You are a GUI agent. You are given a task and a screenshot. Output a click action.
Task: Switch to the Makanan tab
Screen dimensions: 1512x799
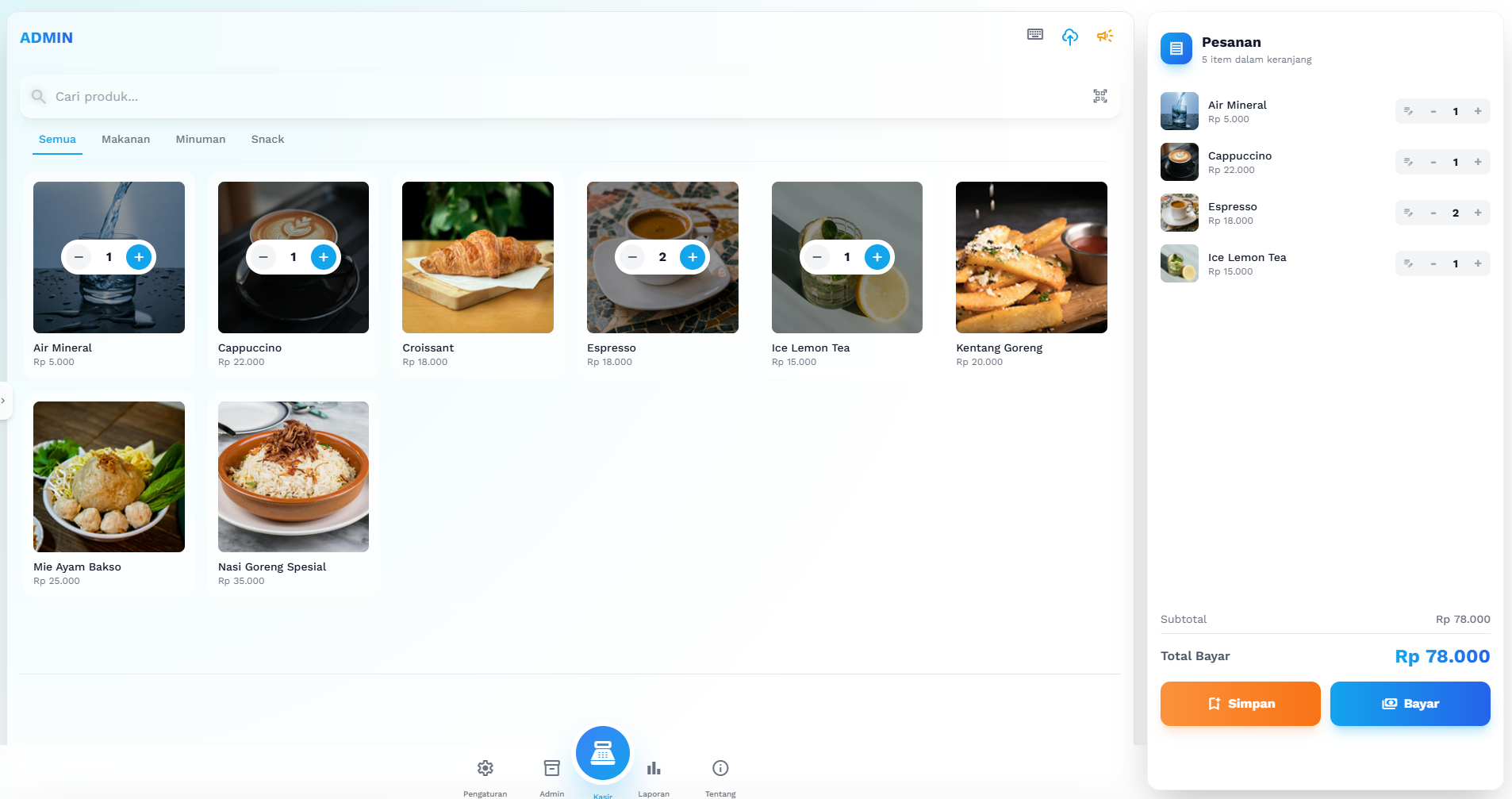[125, 139]
